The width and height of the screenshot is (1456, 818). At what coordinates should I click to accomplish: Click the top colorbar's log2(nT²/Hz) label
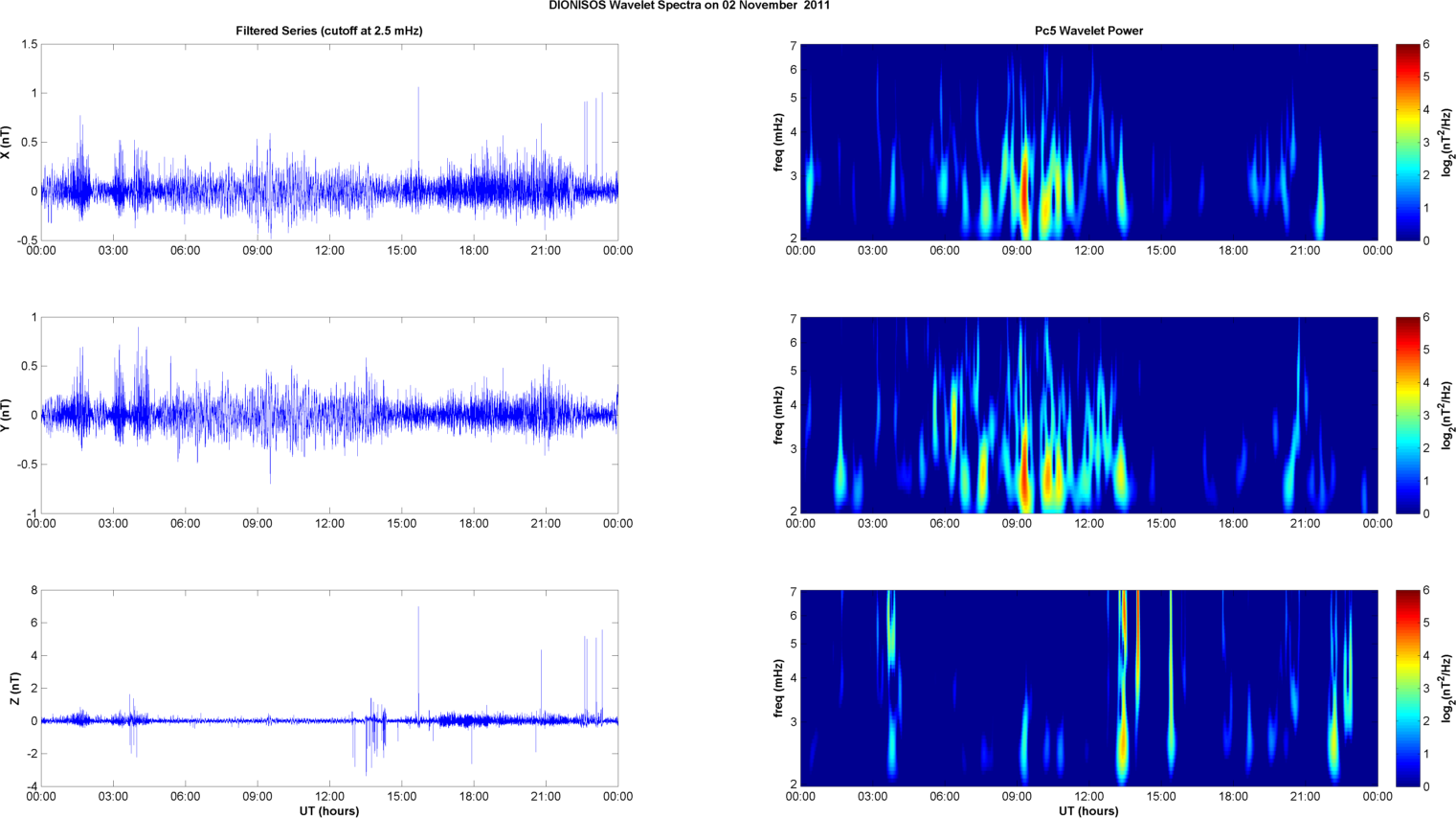coord(1447,143)
